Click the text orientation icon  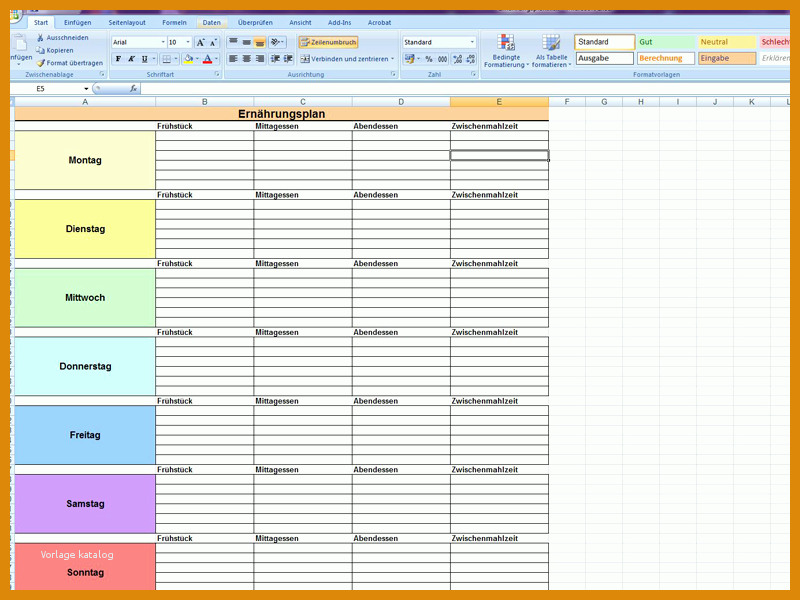click(276, 42)
